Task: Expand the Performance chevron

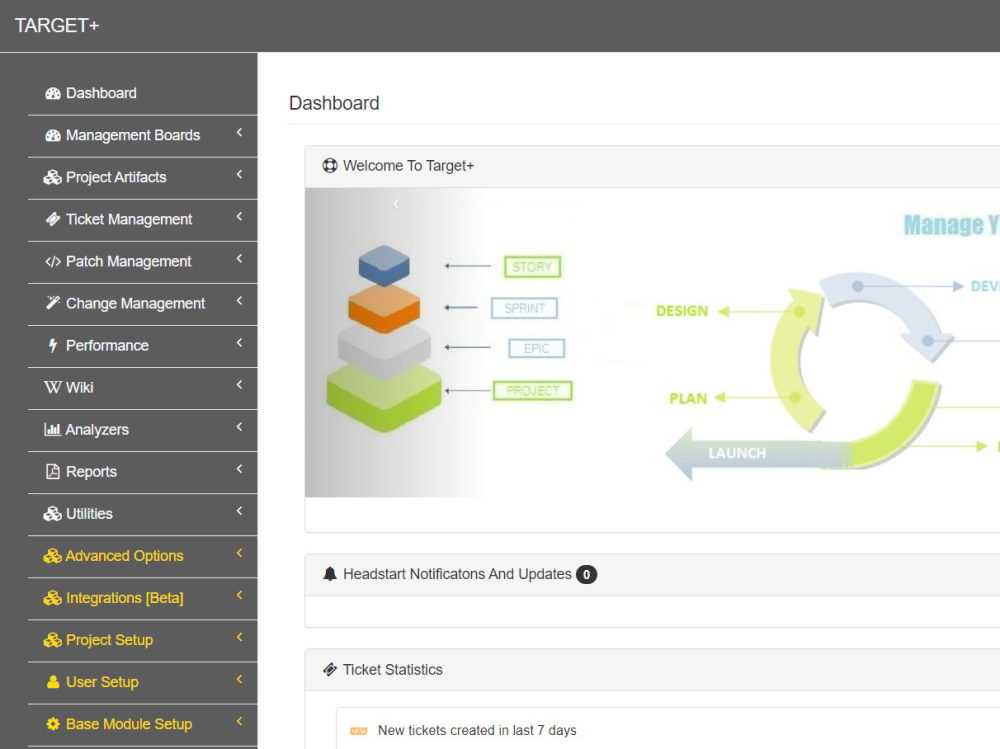Action: (x=240, y=343)
